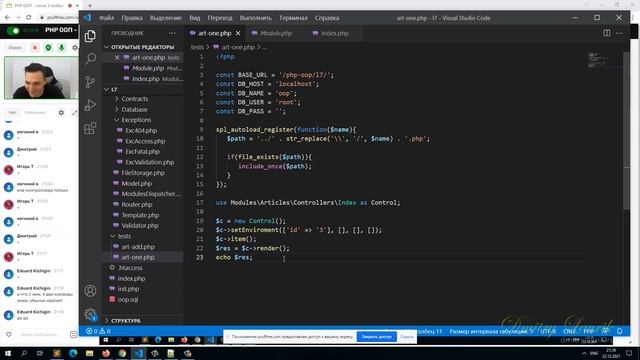Image resolution: width=640 pixels, height=360 pixels.
Task: Launch Firefox from the taskbar
Action: point(106,353)
